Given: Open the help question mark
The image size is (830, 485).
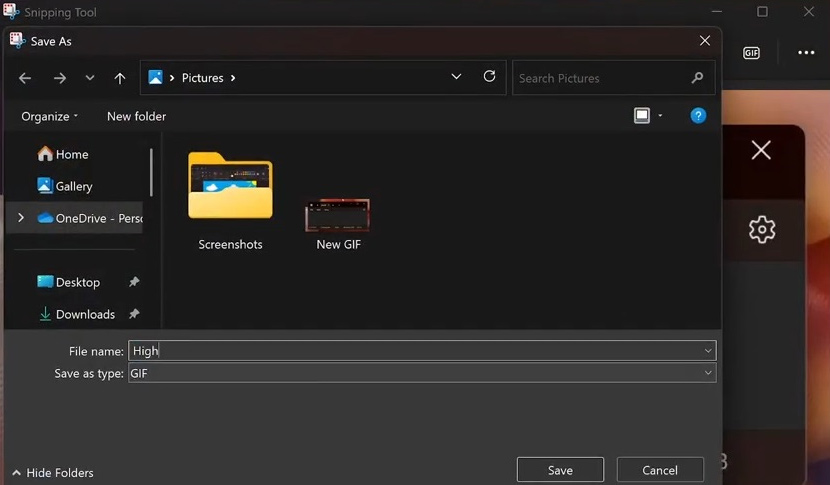Looking at the screenshot, I should pyautogui.click(x=698, y=115).
